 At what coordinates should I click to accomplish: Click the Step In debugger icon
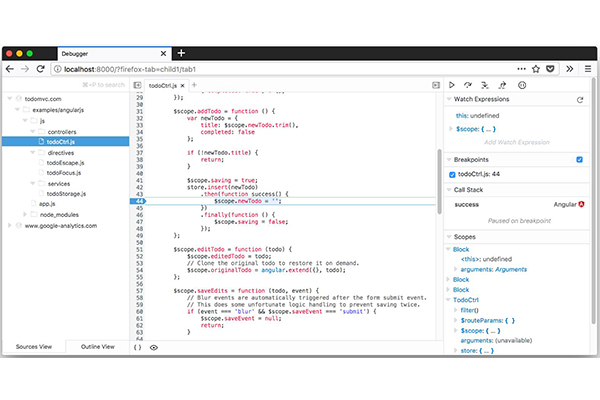point(485,85)
